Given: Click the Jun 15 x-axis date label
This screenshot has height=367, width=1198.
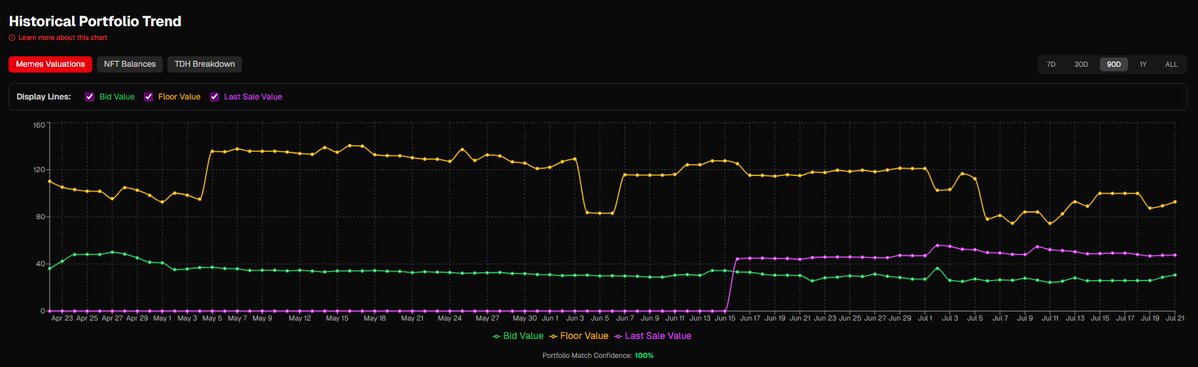Looking at the screenshot, I should click(725, 317).
